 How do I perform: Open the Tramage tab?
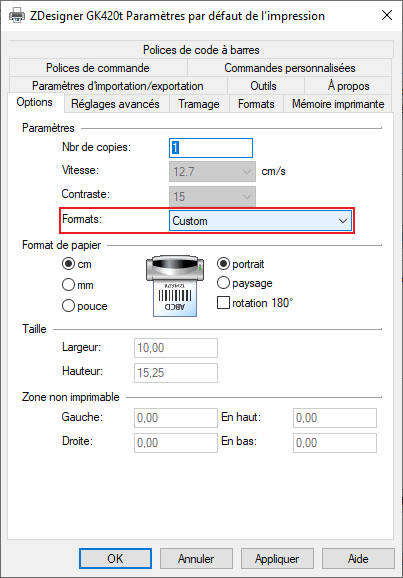click(199, 104)
